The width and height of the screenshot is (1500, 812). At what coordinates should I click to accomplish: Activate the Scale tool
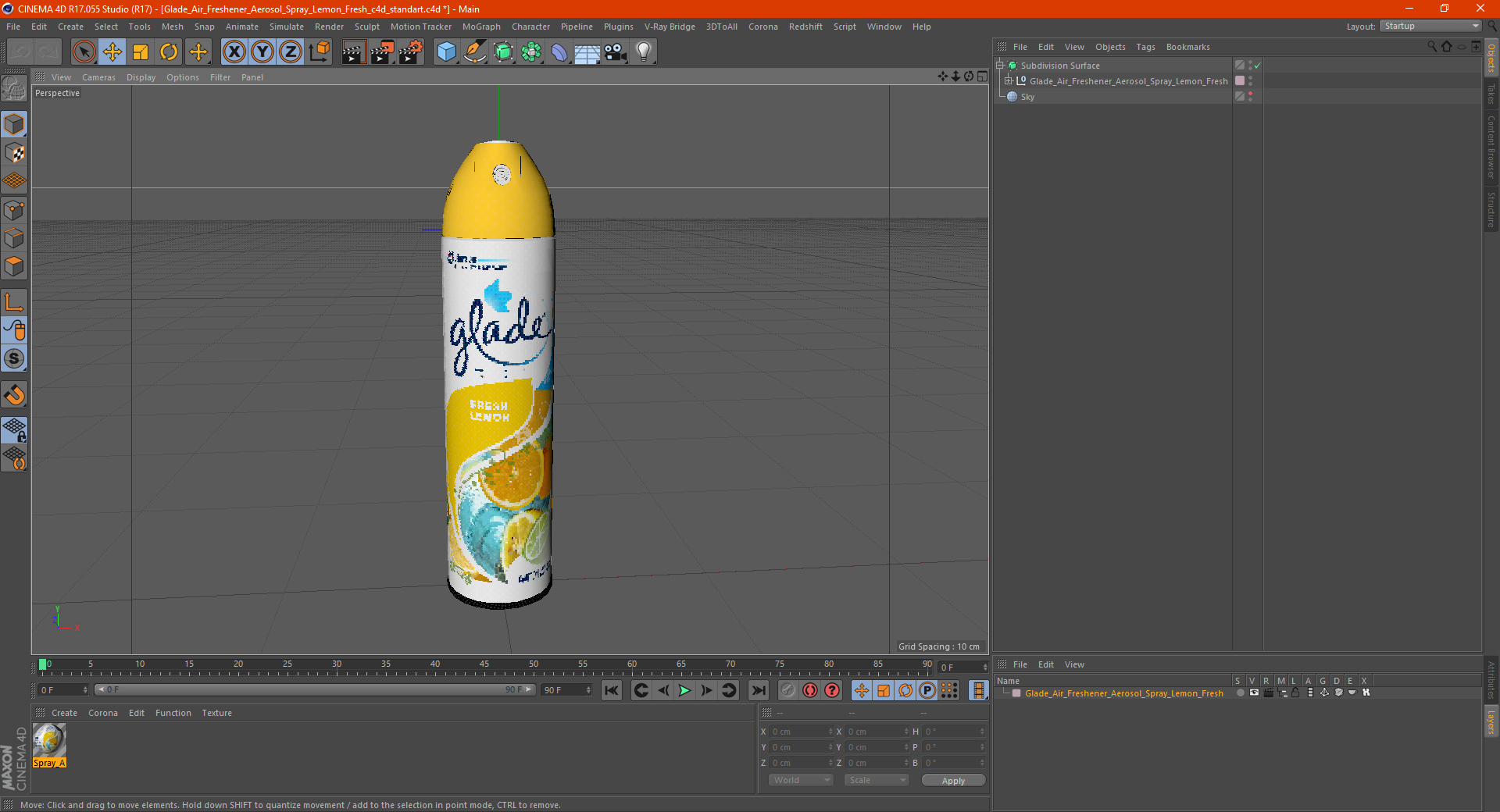(141, 52)
